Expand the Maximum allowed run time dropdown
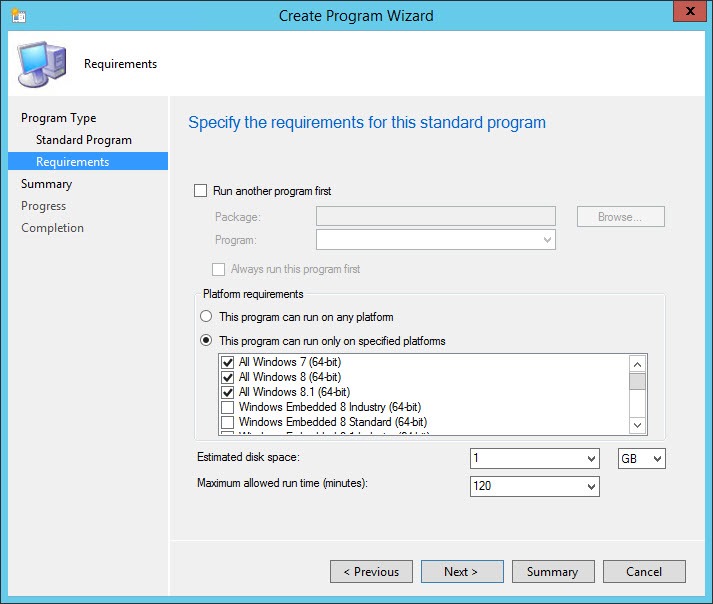 click(x=589, y=487)
